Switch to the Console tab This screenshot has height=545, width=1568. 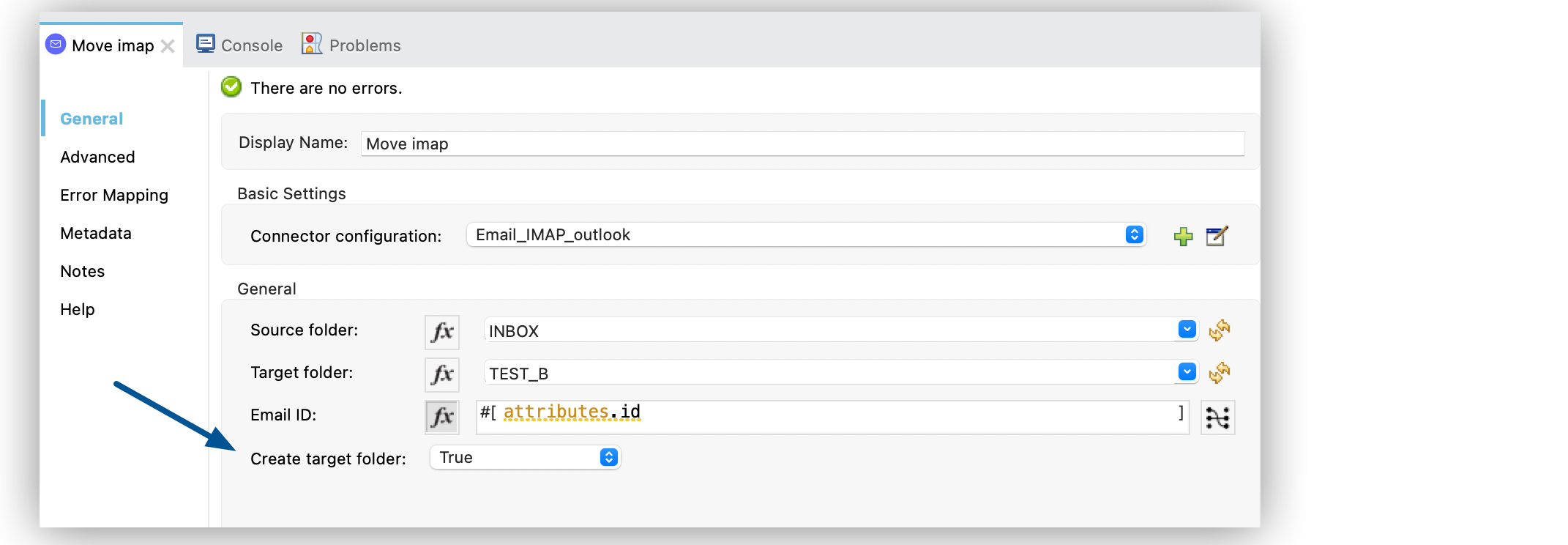(x=239, y=45)
